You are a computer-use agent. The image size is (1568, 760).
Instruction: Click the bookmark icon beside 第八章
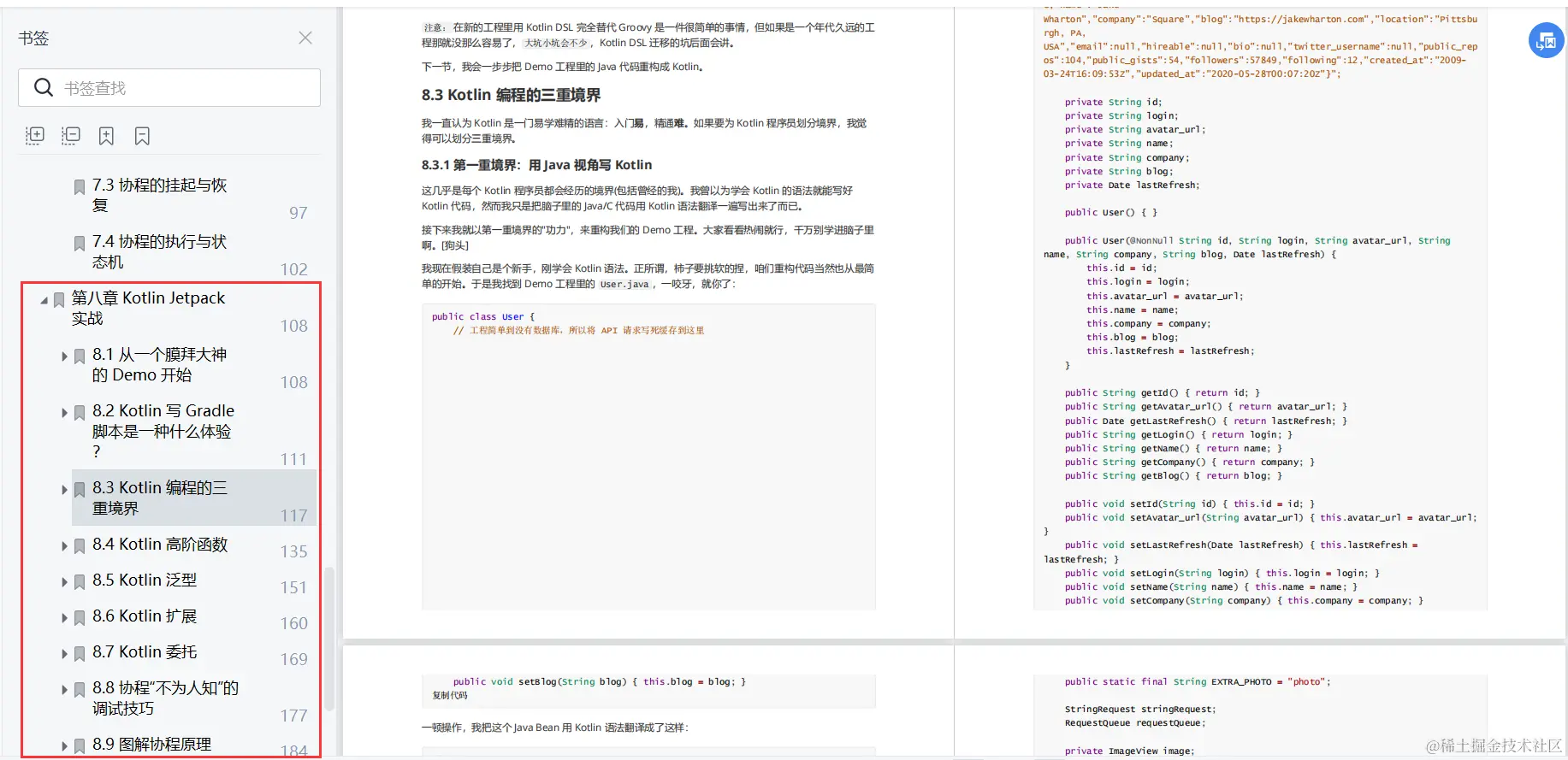(x=59, y=300)
